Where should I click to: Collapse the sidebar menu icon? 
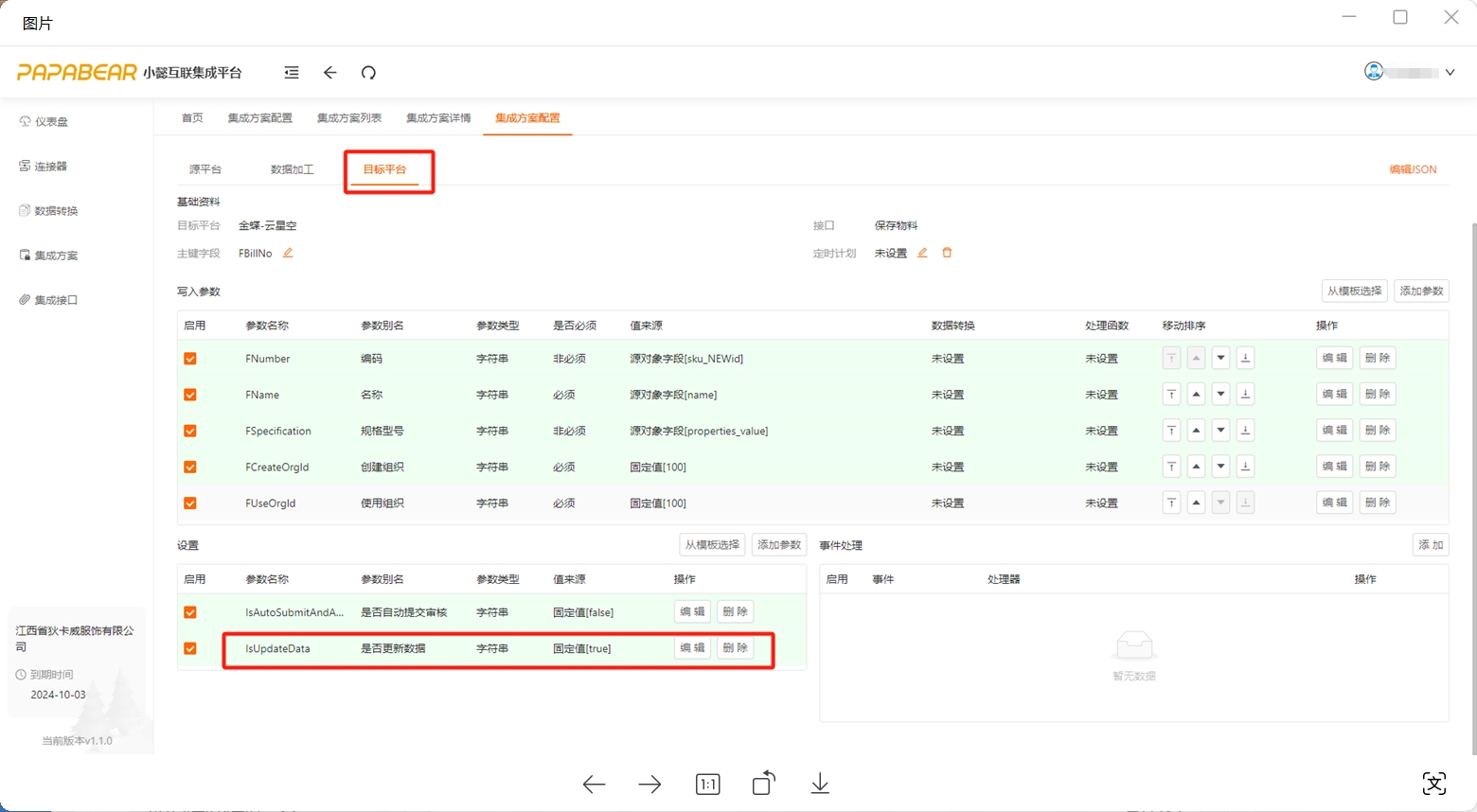click(292, 73)
